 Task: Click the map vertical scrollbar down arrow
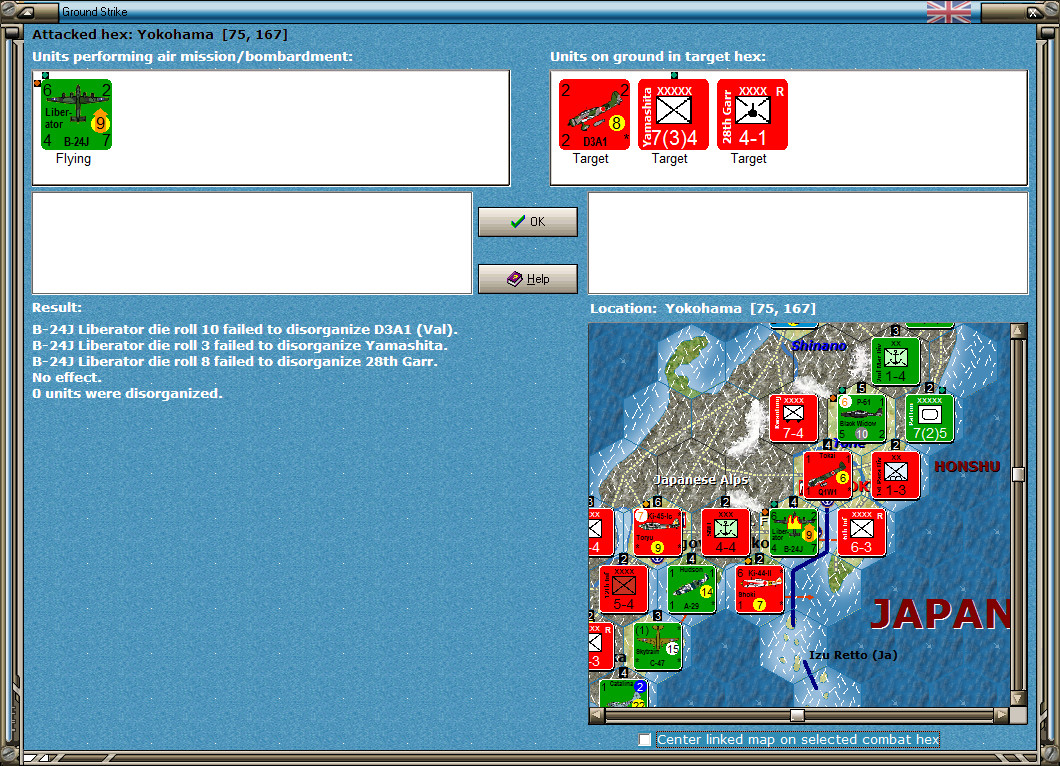click(x=1018, y=698)
